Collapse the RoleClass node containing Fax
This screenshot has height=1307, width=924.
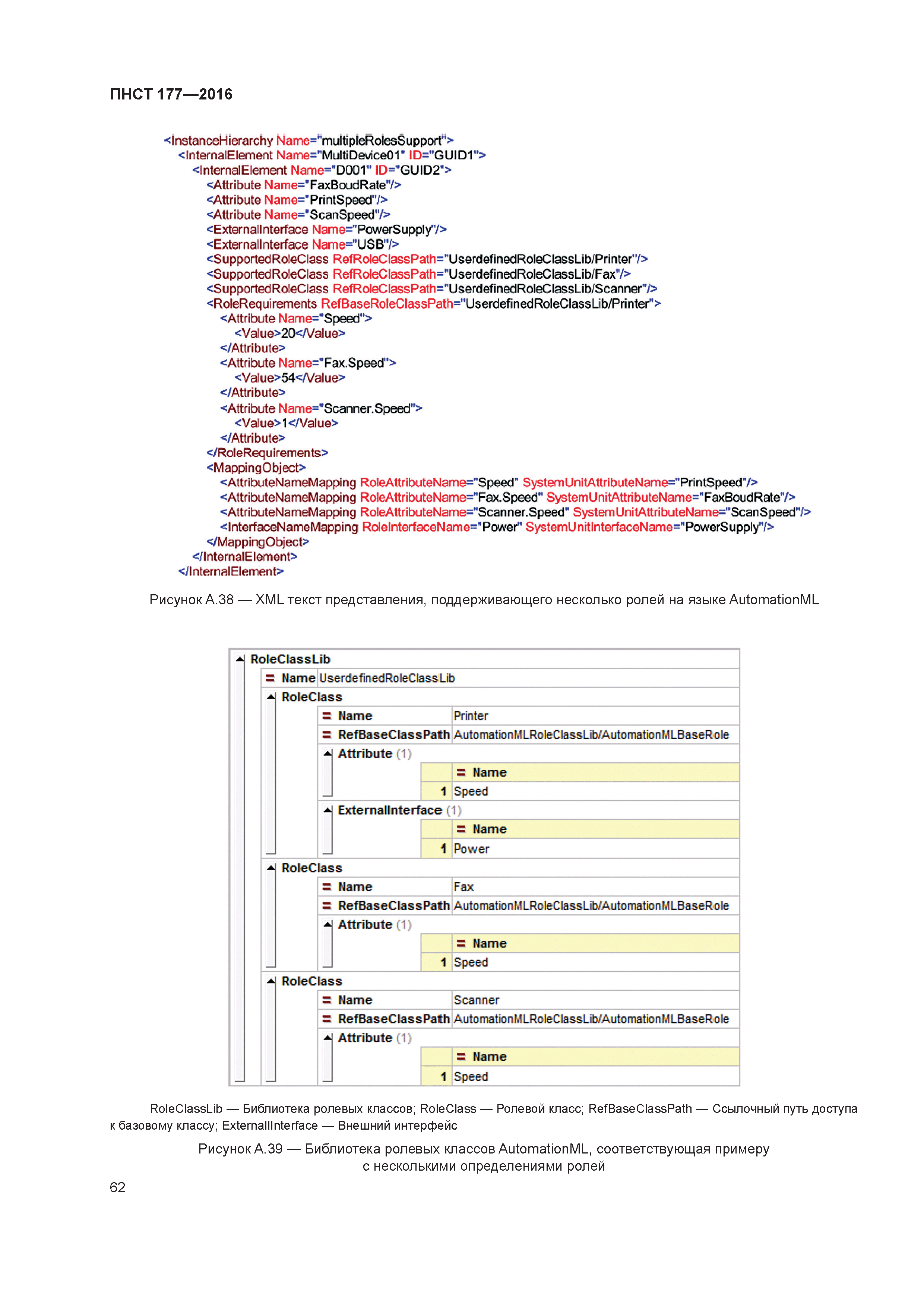pyautogui.click(x=271, y=867)
